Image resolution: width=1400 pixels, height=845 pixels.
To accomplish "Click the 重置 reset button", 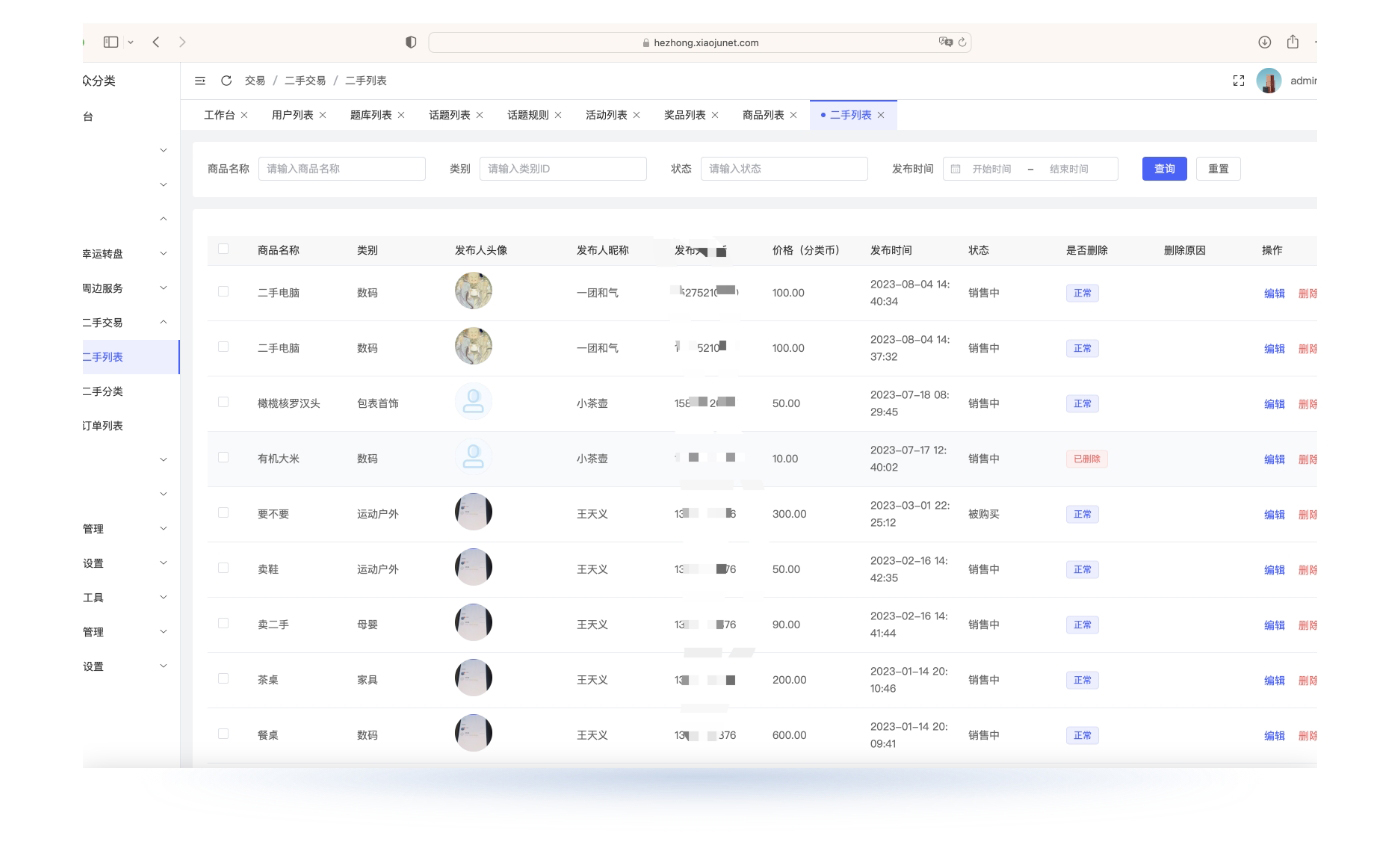I will [x=1217, y=169].
